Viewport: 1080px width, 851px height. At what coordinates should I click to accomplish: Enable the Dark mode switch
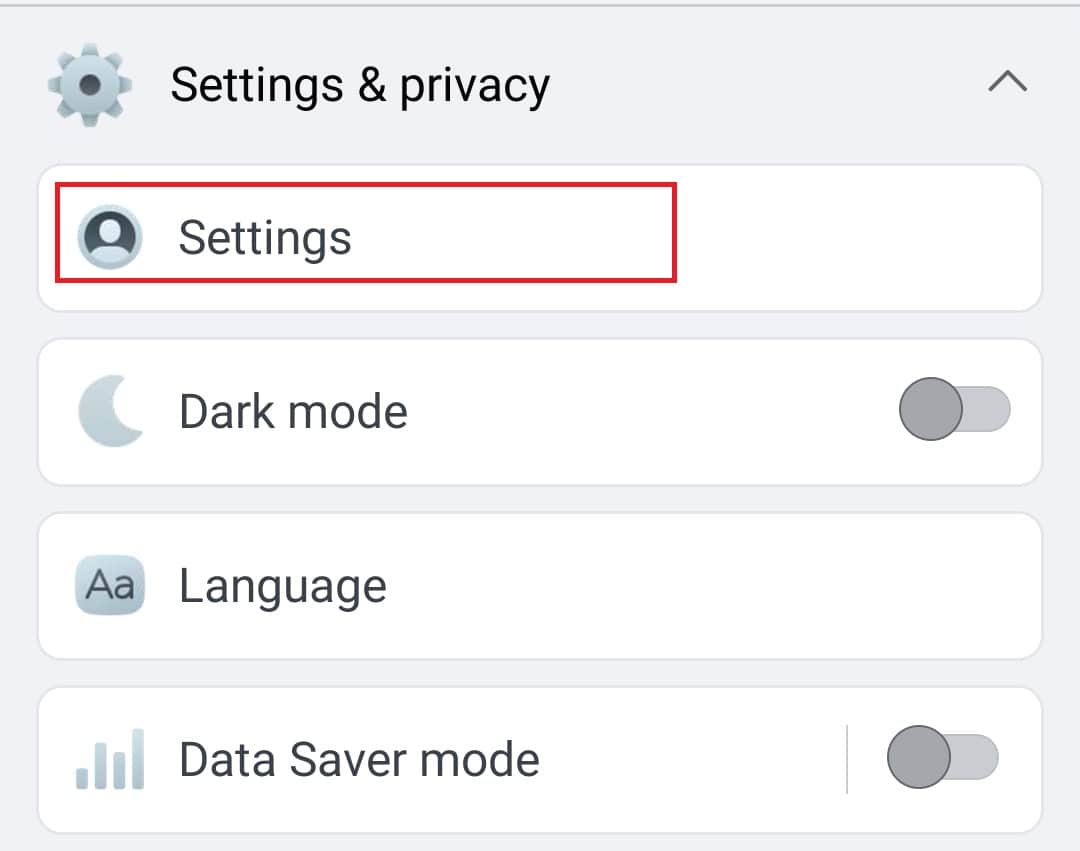[x=954, y=410]
